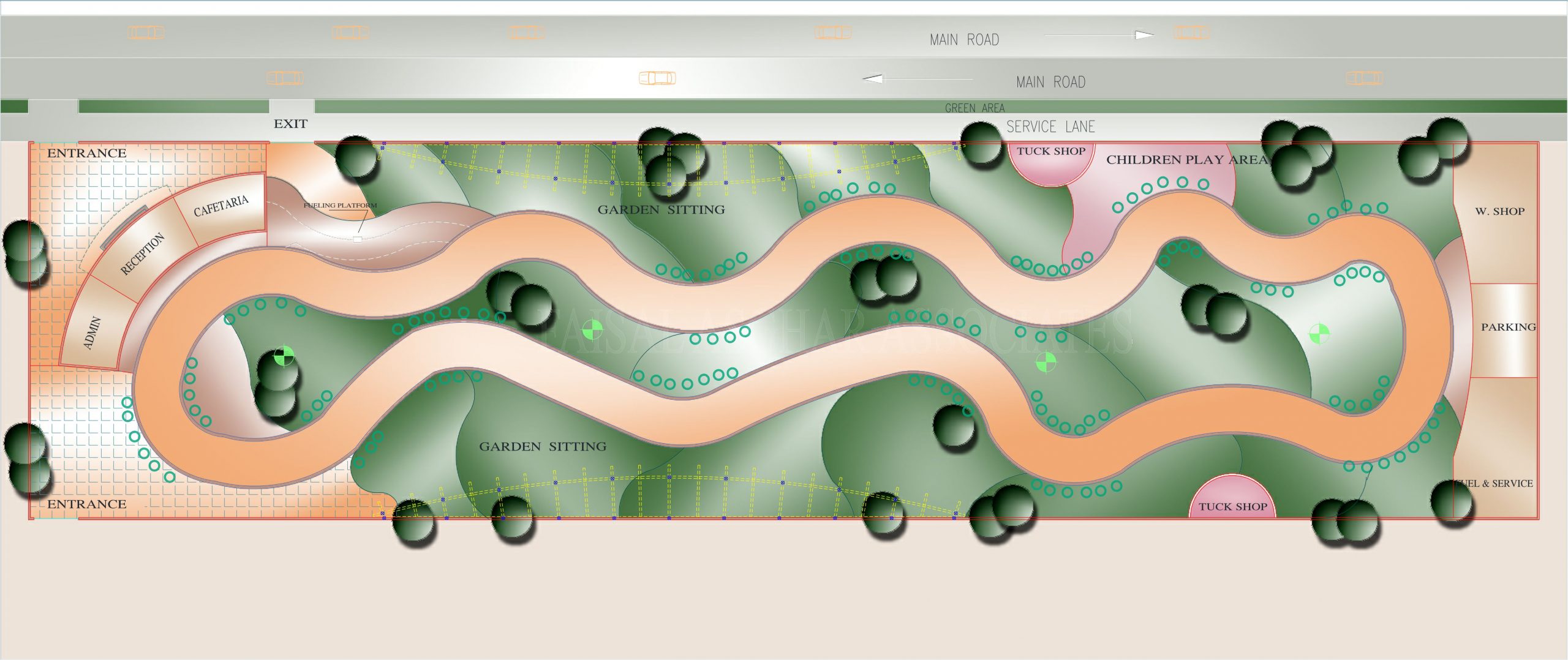Click the CHILDREN PLAY AREA label
The height and width of the screenshot is (660, 1568).
pos(1186,160)
